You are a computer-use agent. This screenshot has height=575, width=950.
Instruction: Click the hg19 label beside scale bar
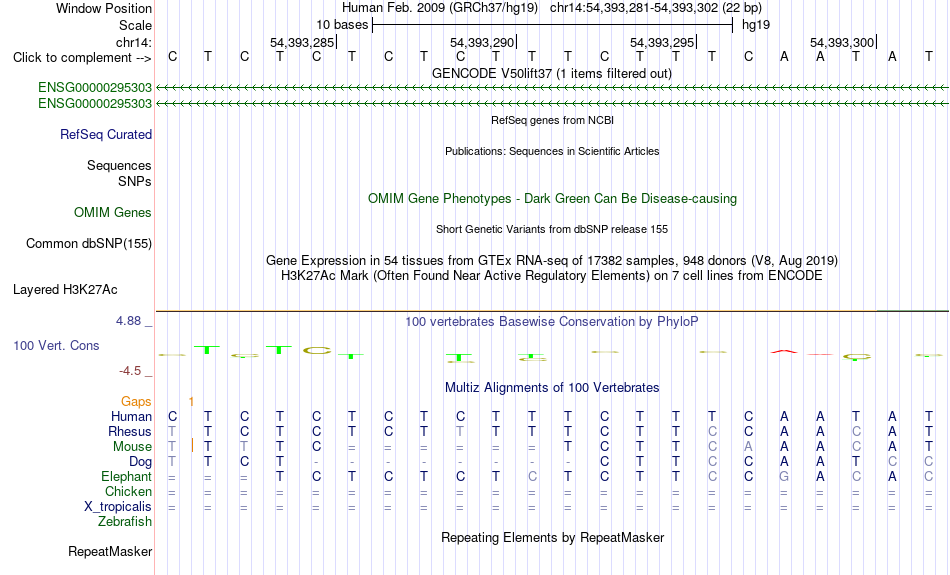click(756, 25)
